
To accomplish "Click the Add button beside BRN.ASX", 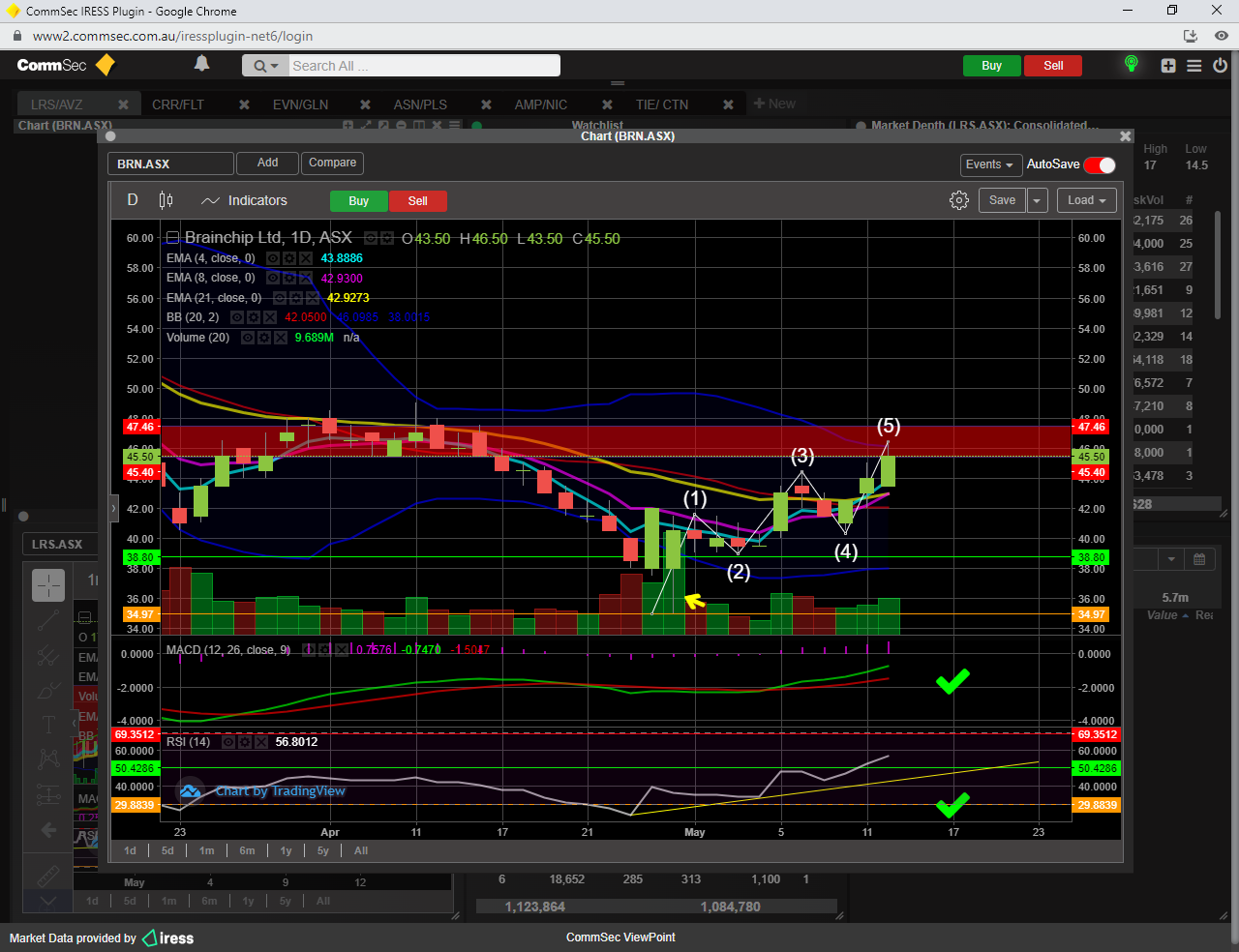I will point(267,163).
